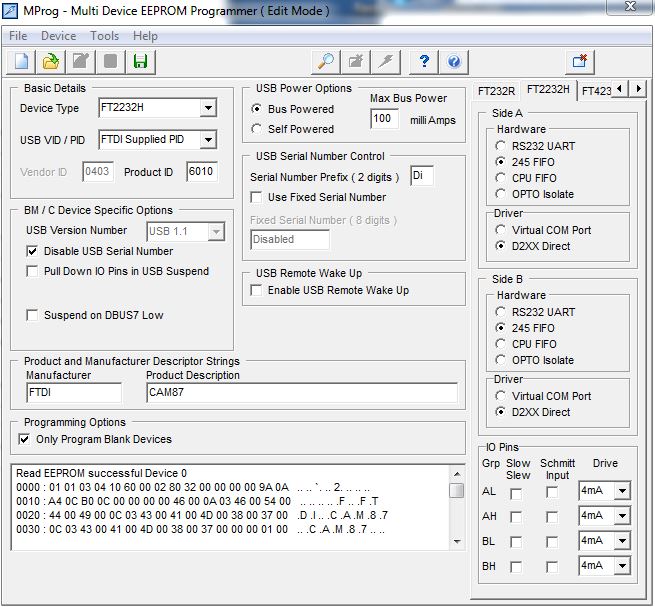The height and width of the screenshot is (607, 655).
Task: Switch to the FT232R tab
Action: (496, 91)
